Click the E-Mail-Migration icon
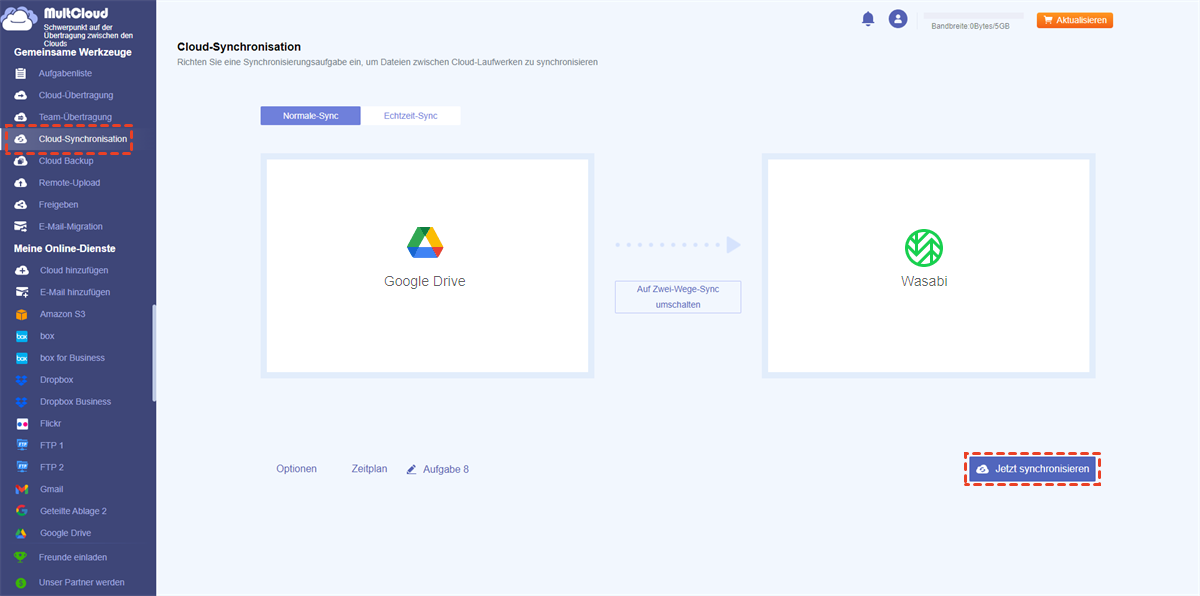 [21, 227]
